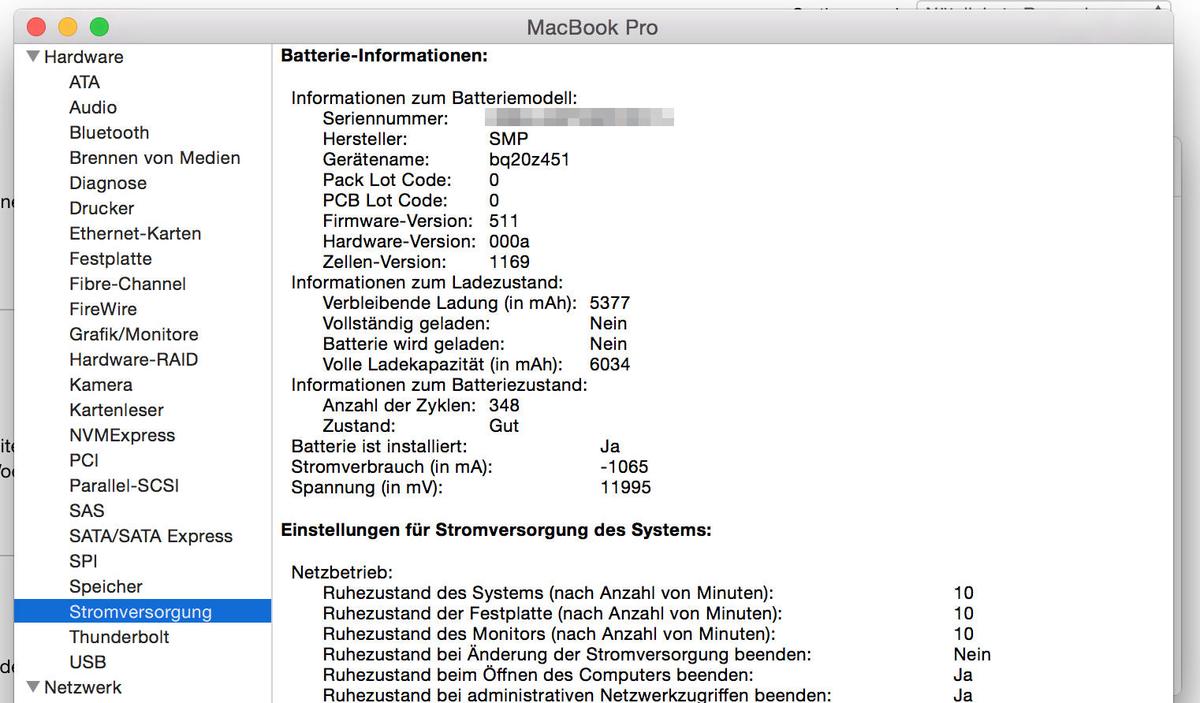This screenshot has height=703, width=1200.
Task: Select PCI in the sidebar
Action: [84, 460]
